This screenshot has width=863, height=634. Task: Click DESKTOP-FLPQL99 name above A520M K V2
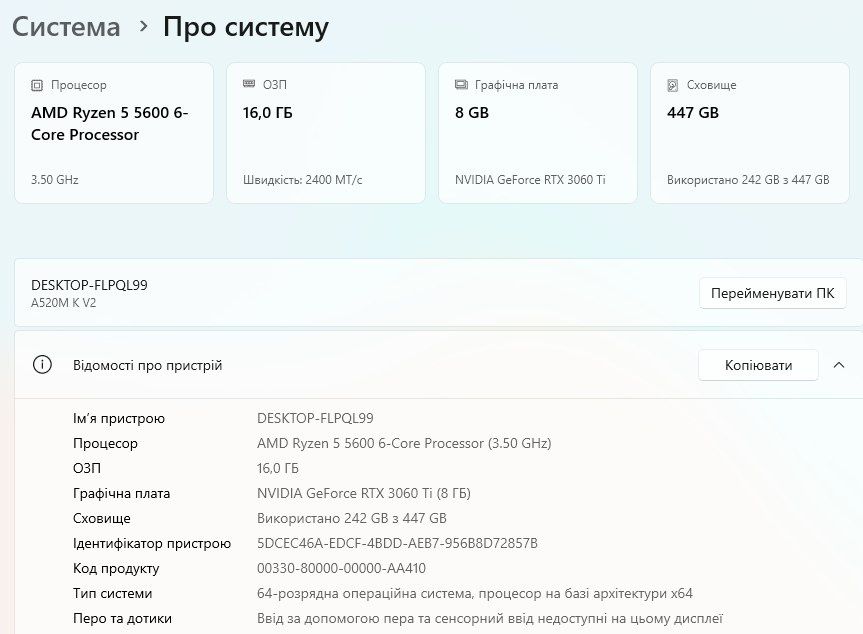tap(89, 285)
